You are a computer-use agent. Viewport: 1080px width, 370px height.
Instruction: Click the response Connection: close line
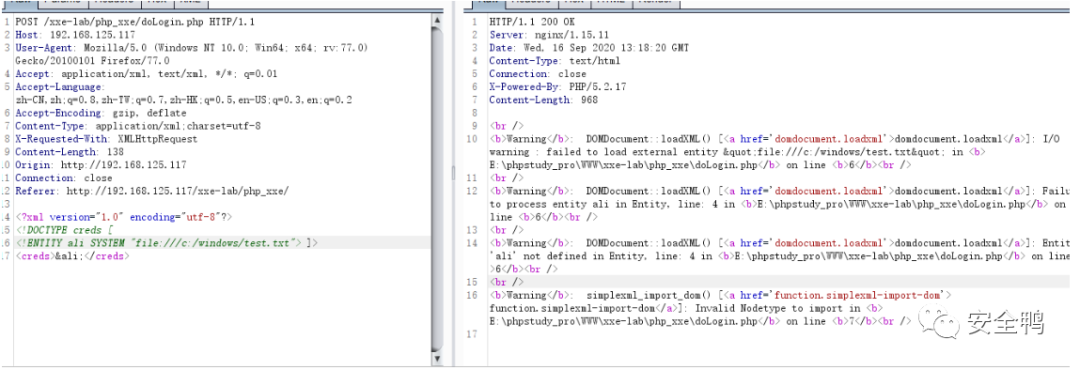[x=538, y=74]
